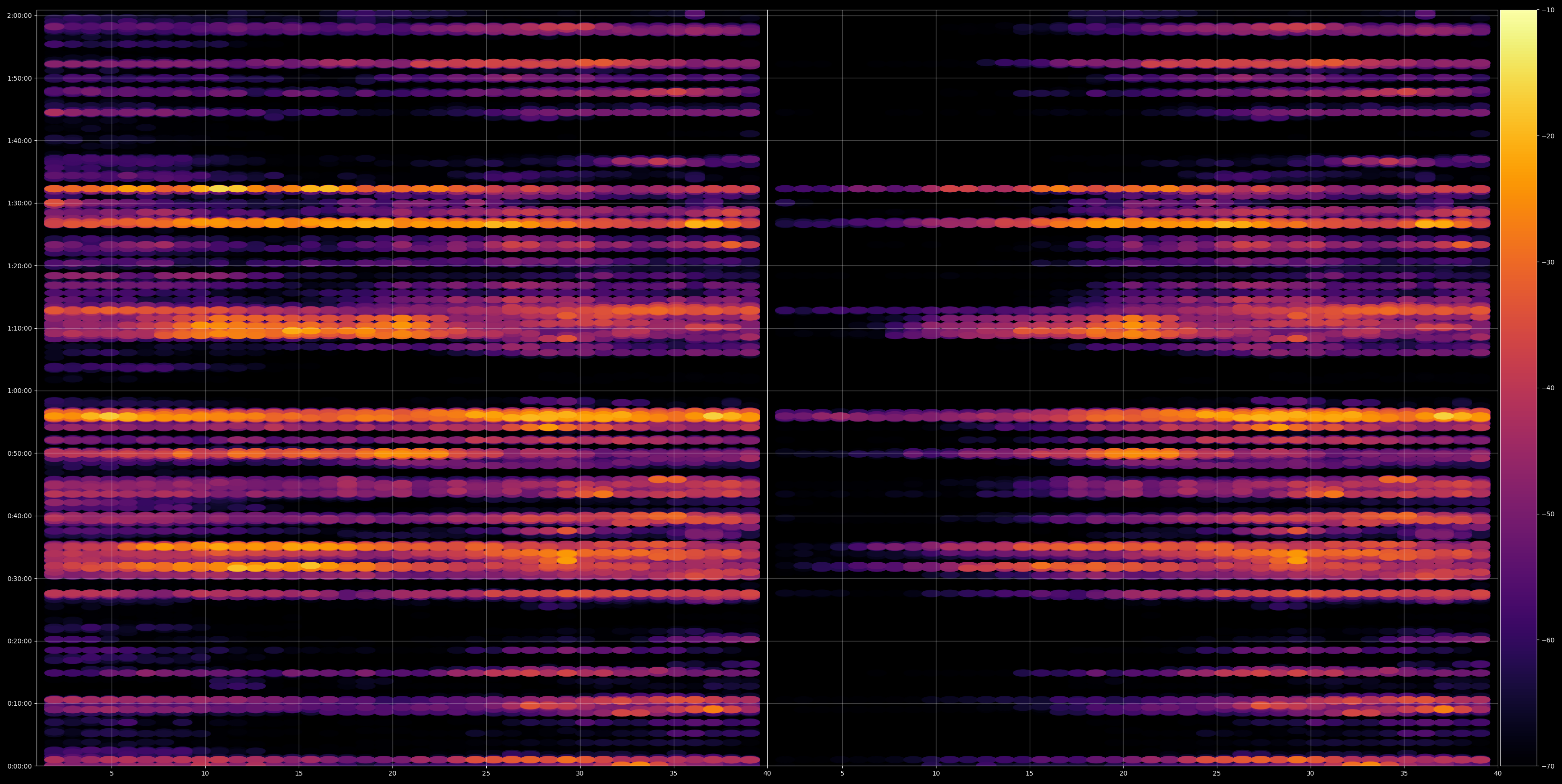
Task: Select x-axis label 10 of the left plot
Action: click(205, 774)
